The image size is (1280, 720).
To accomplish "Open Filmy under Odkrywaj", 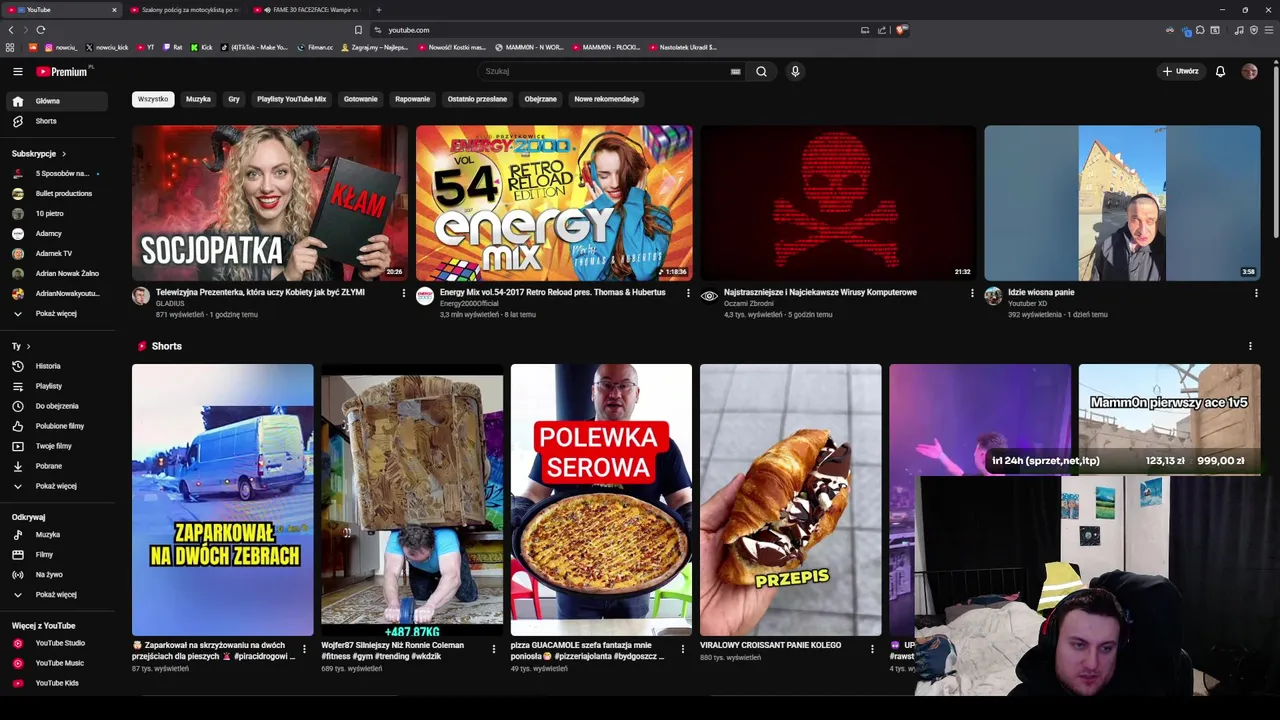I will click(x=56, y=555).
